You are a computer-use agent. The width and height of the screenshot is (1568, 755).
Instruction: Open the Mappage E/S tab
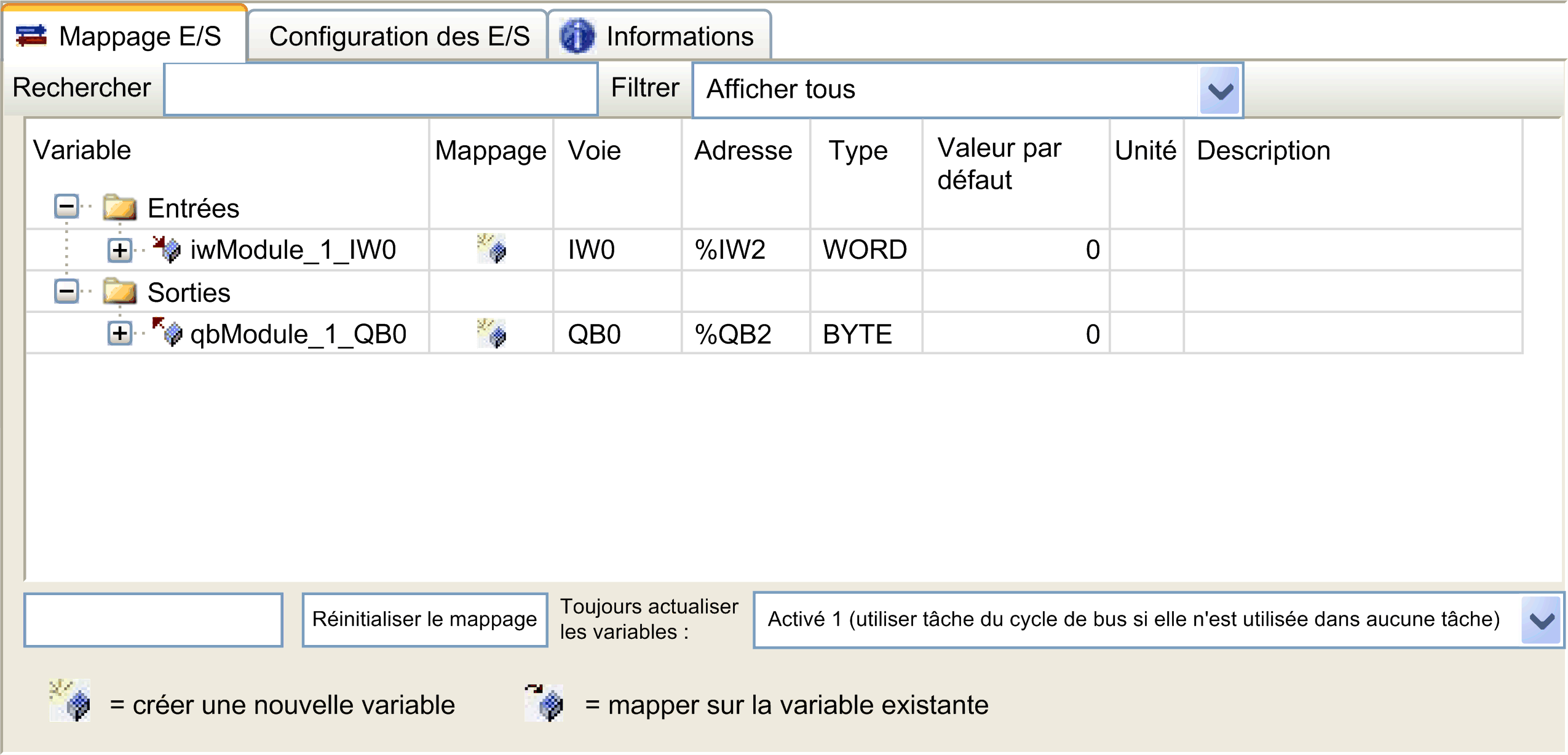point(124,35)
